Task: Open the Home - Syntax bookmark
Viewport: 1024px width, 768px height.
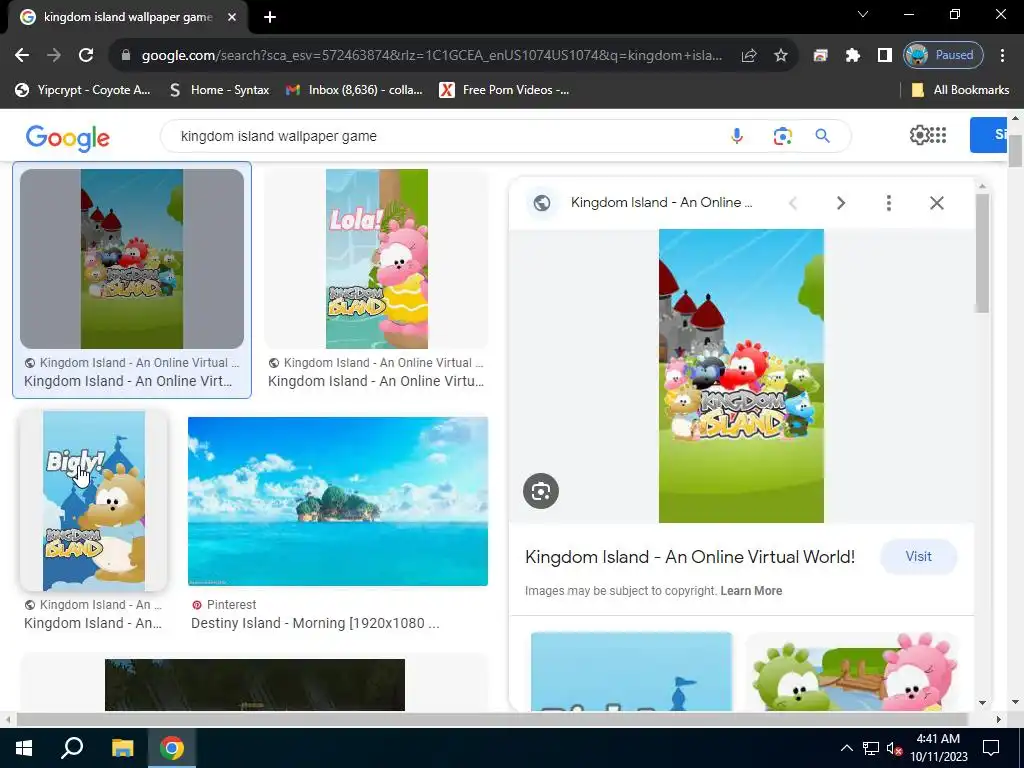Action: (x=220, y=90)
